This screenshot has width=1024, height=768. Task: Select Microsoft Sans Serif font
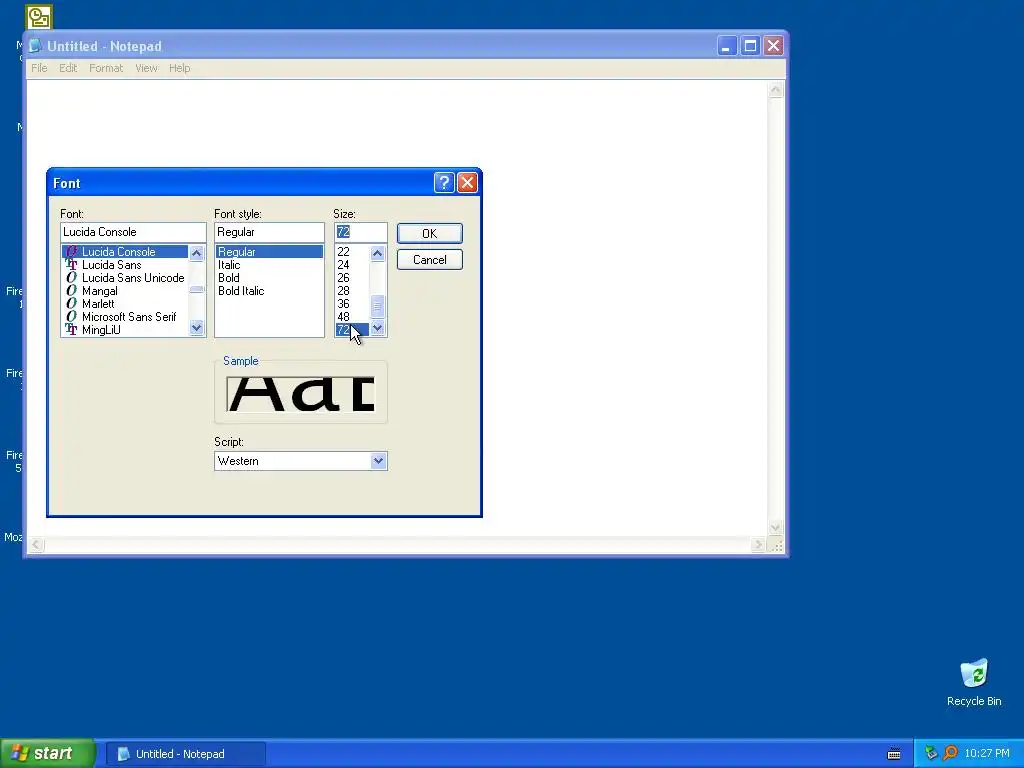(129, 317)
